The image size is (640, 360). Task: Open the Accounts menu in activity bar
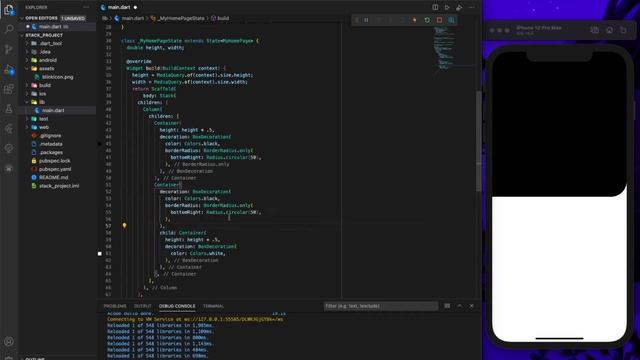click(x=9, y=342)
